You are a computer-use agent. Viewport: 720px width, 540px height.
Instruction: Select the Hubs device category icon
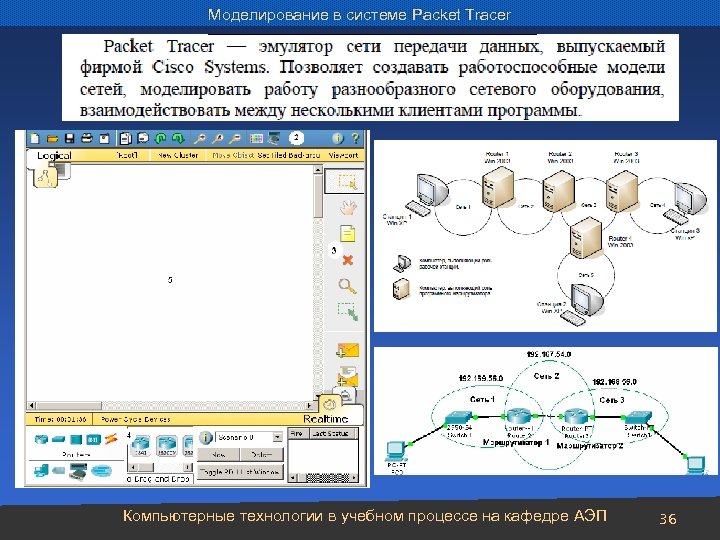coord(76,439)
